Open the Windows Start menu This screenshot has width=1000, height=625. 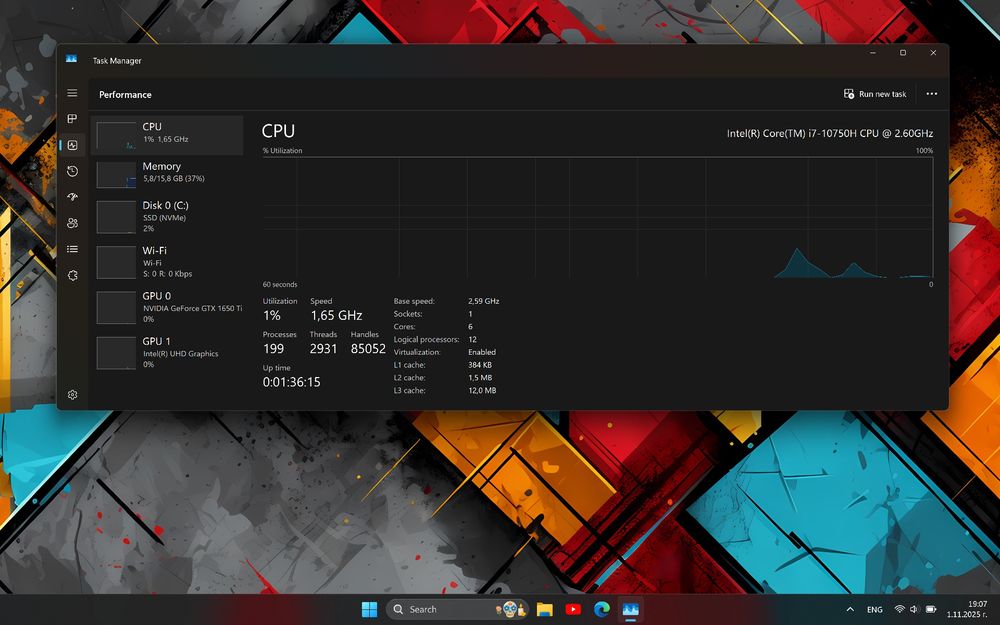(x=369, y=610)
